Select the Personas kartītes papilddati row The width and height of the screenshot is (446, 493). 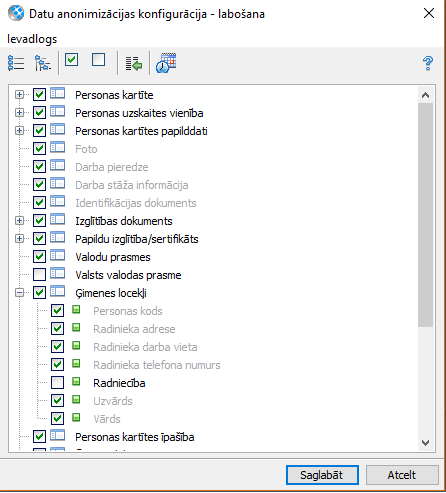pos(141,131)
